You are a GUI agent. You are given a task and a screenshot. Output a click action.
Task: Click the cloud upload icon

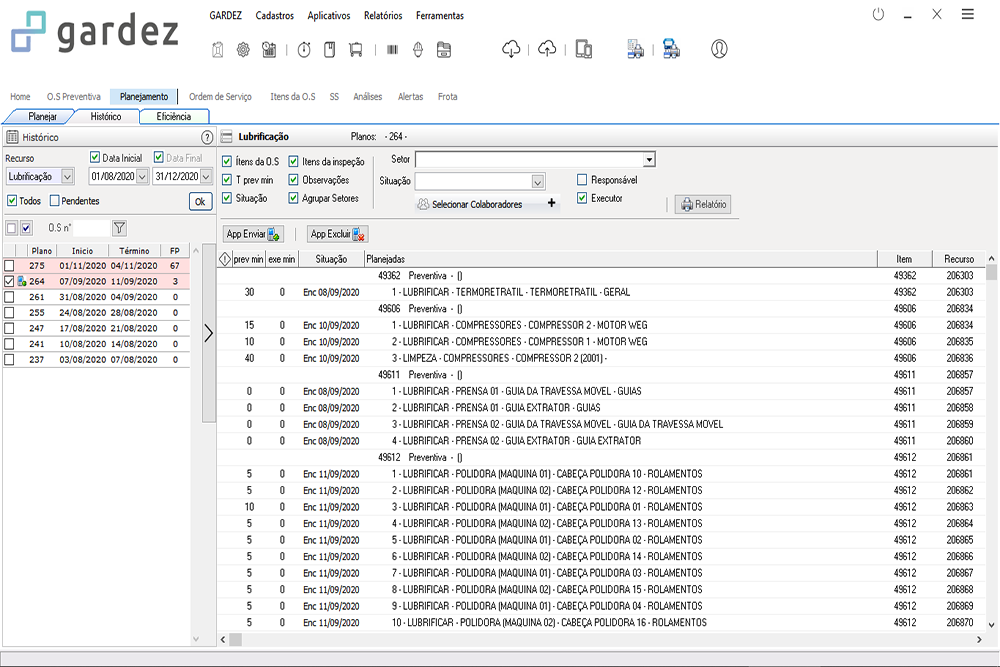click(x=547, y=48)
